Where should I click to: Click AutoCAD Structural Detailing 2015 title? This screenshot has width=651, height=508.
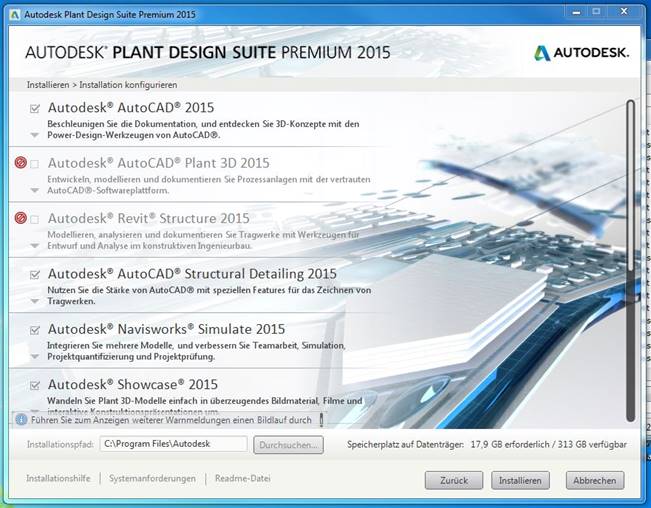(192, 274)
